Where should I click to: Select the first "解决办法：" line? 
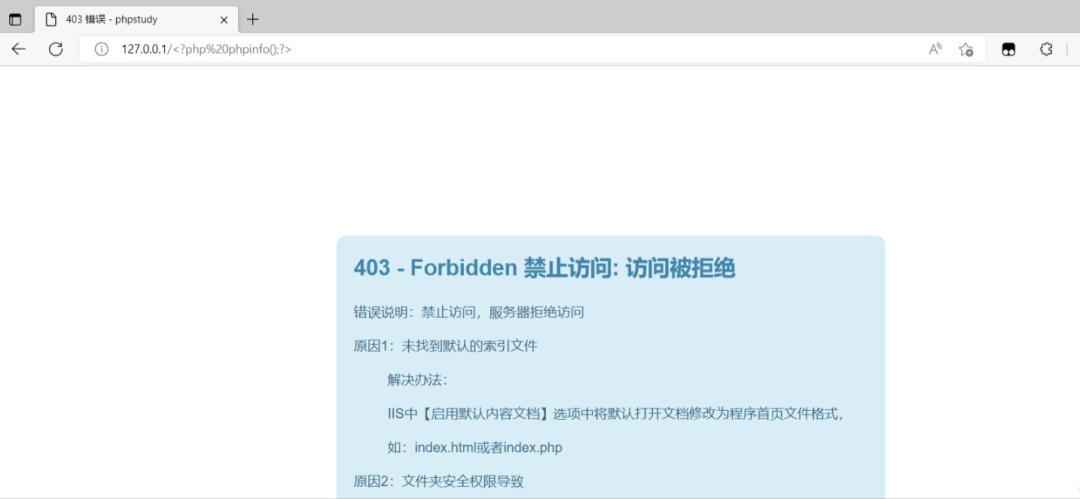[x=418, y=380]
